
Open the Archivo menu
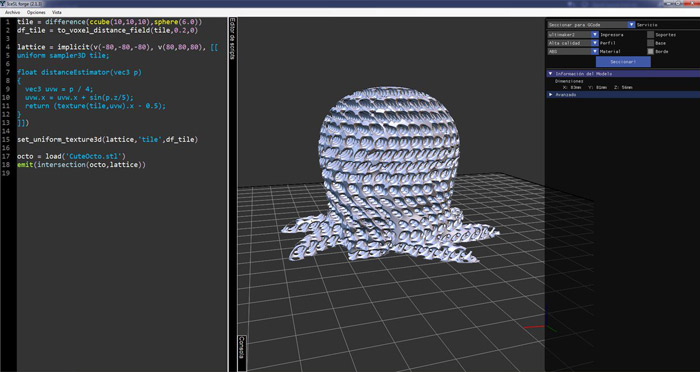click(x=12, y=12)
